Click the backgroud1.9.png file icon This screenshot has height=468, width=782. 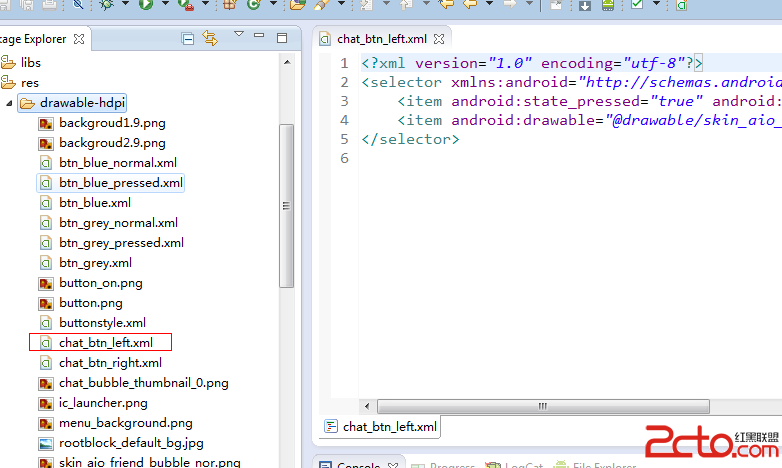[45, 123]
